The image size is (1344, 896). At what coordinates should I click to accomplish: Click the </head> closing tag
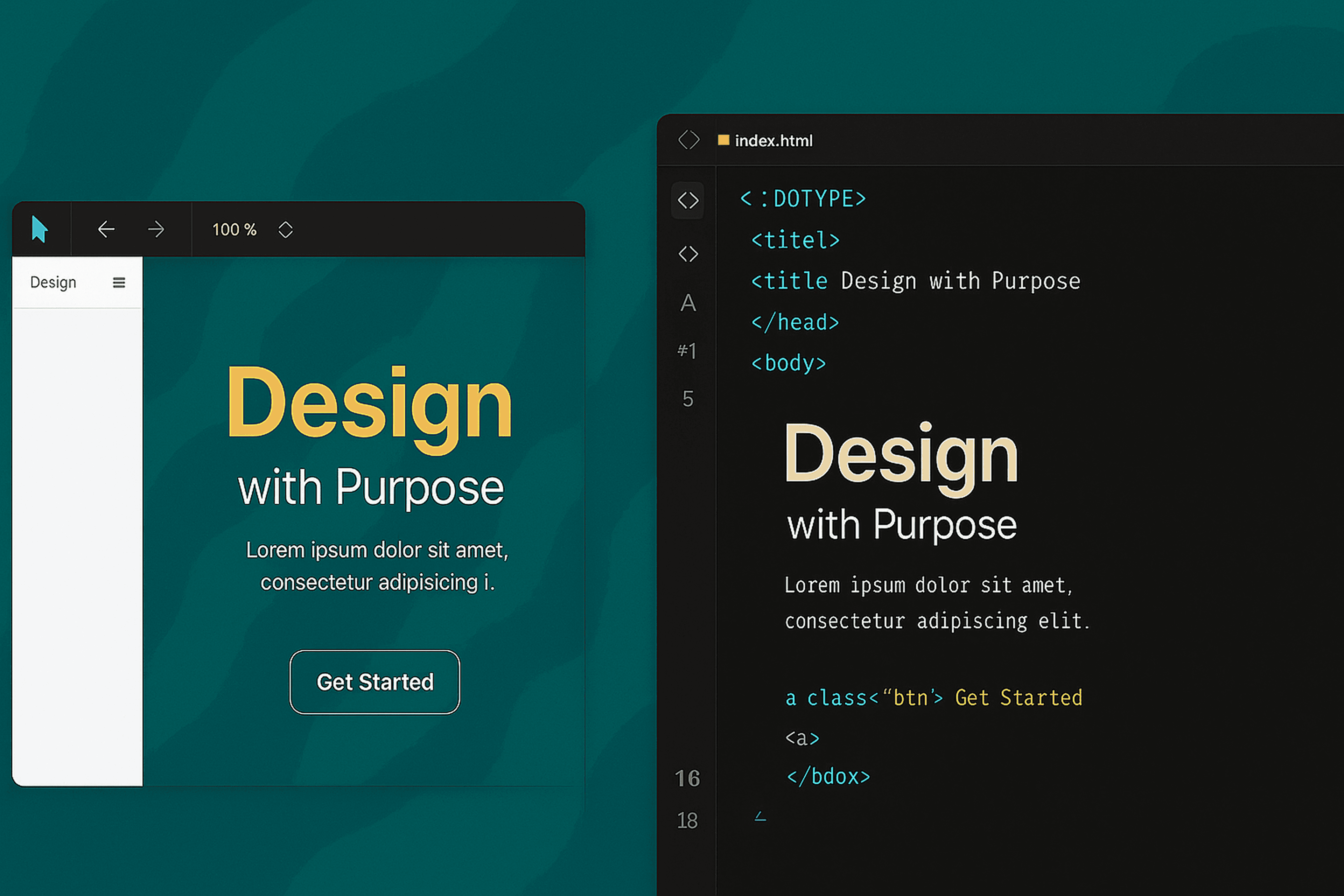[x=795, y=323]
